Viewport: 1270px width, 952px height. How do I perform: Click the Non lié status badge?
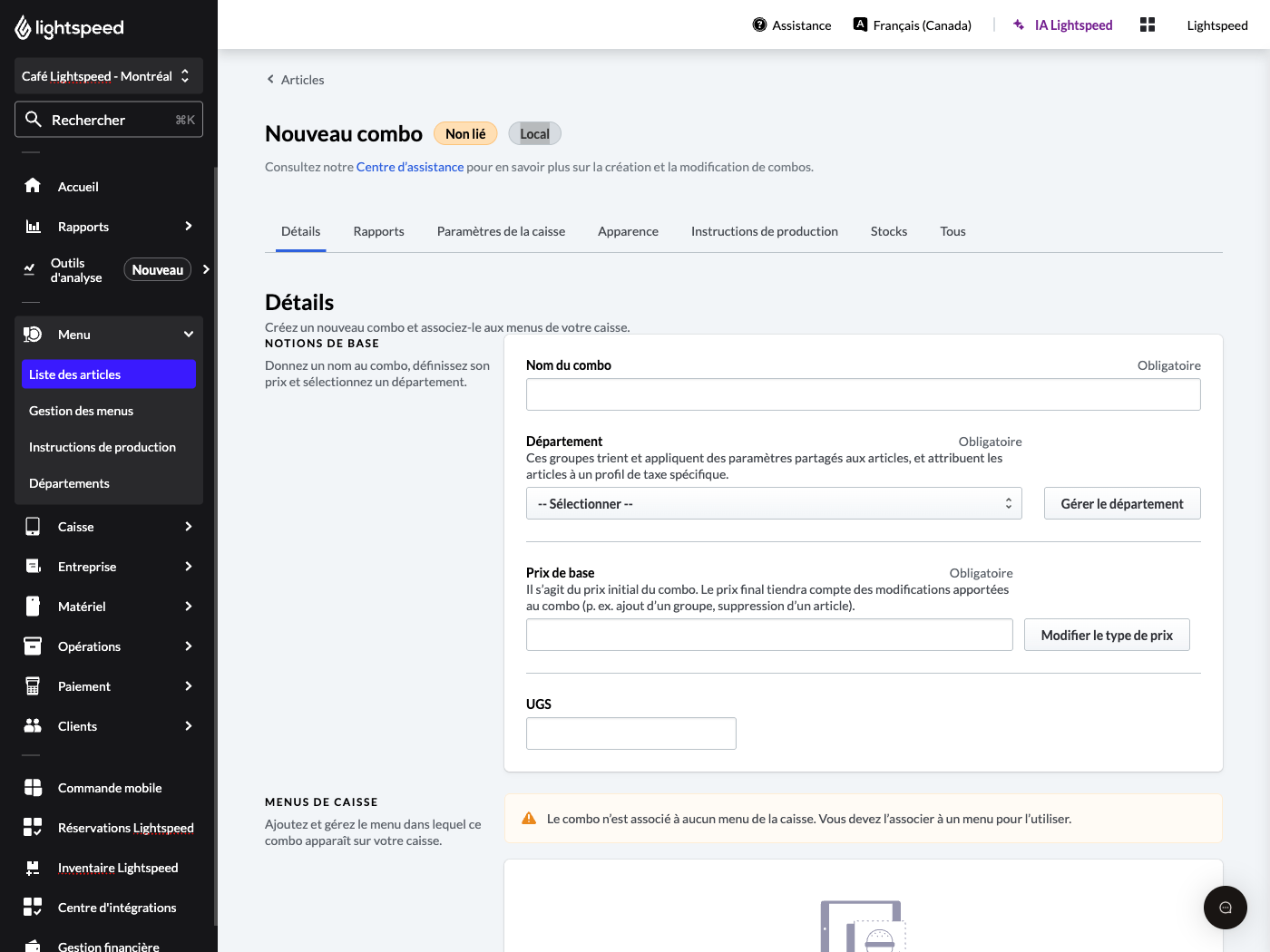[x=465, y=133]
